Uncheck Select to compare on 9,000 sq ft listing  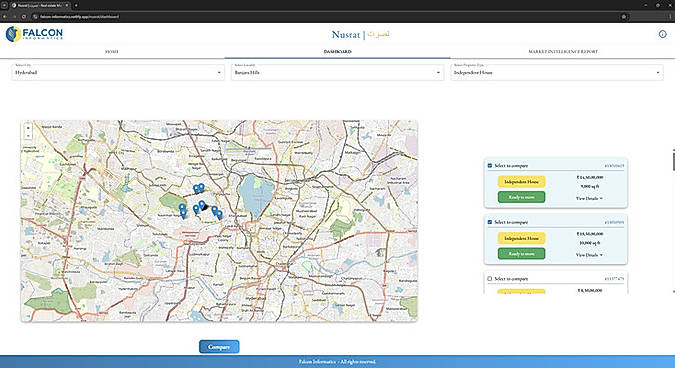pyautogui.click(x=489, y=165)
